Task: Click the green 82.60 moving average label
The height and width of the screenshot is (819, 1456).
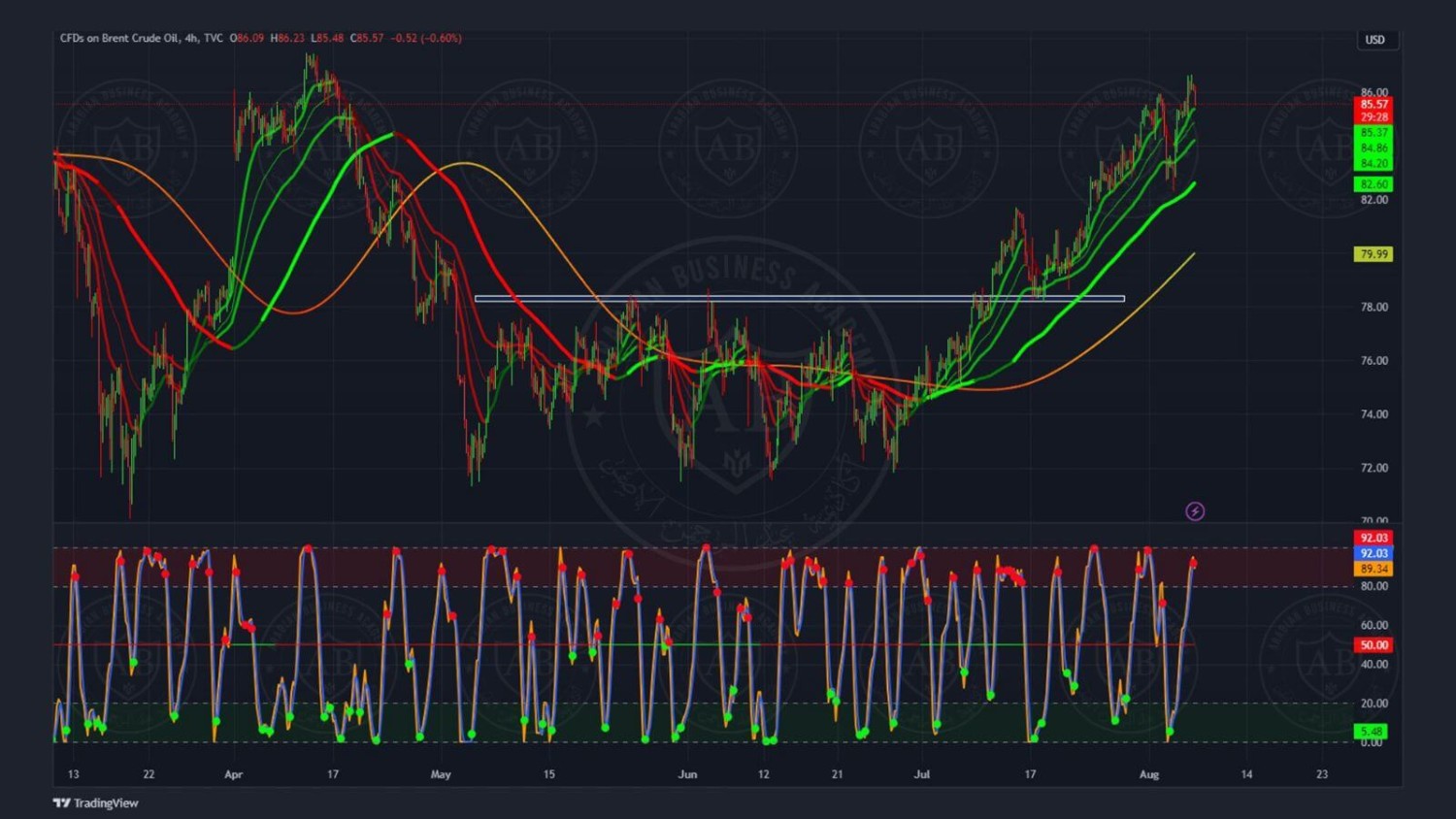Action: click(x=1373, y=184)
